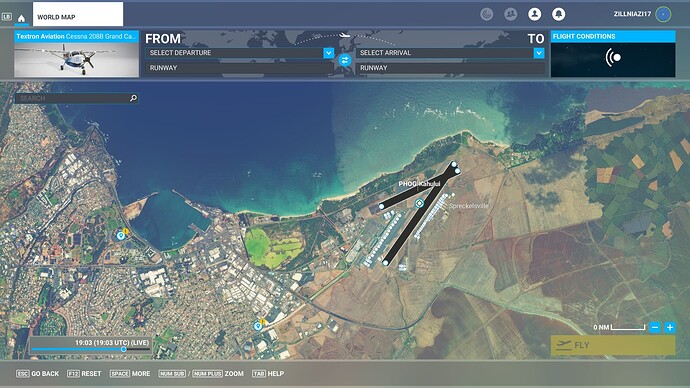Click the Go Back option
Image resolution: width=690 pixels, height=388 pixels.
click(x=37, y=373)
